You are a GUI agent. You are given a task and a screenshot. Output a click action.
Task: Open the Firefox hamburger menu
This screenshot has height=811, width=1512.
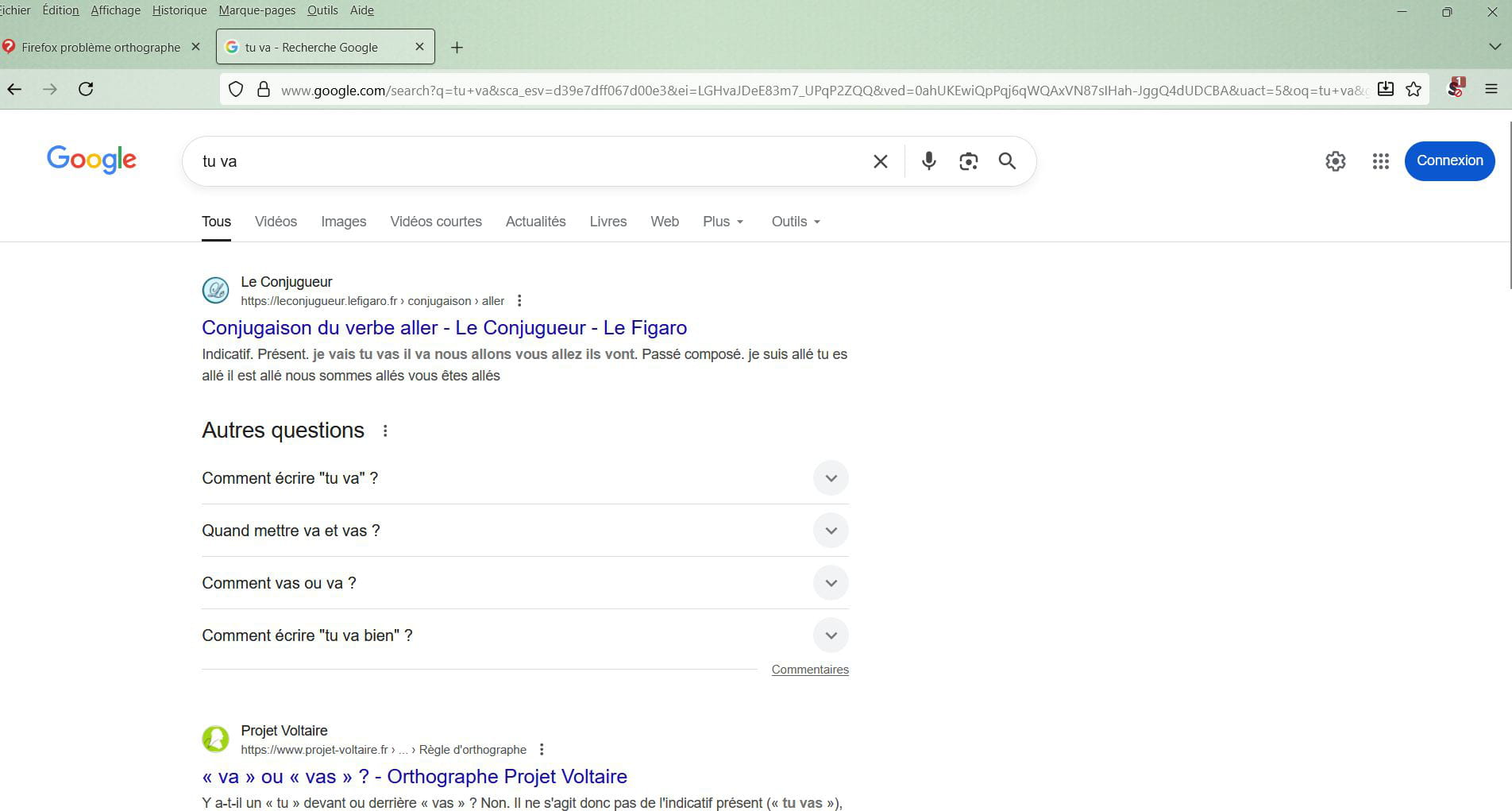pyautogui.click(x=1491, y=89)
